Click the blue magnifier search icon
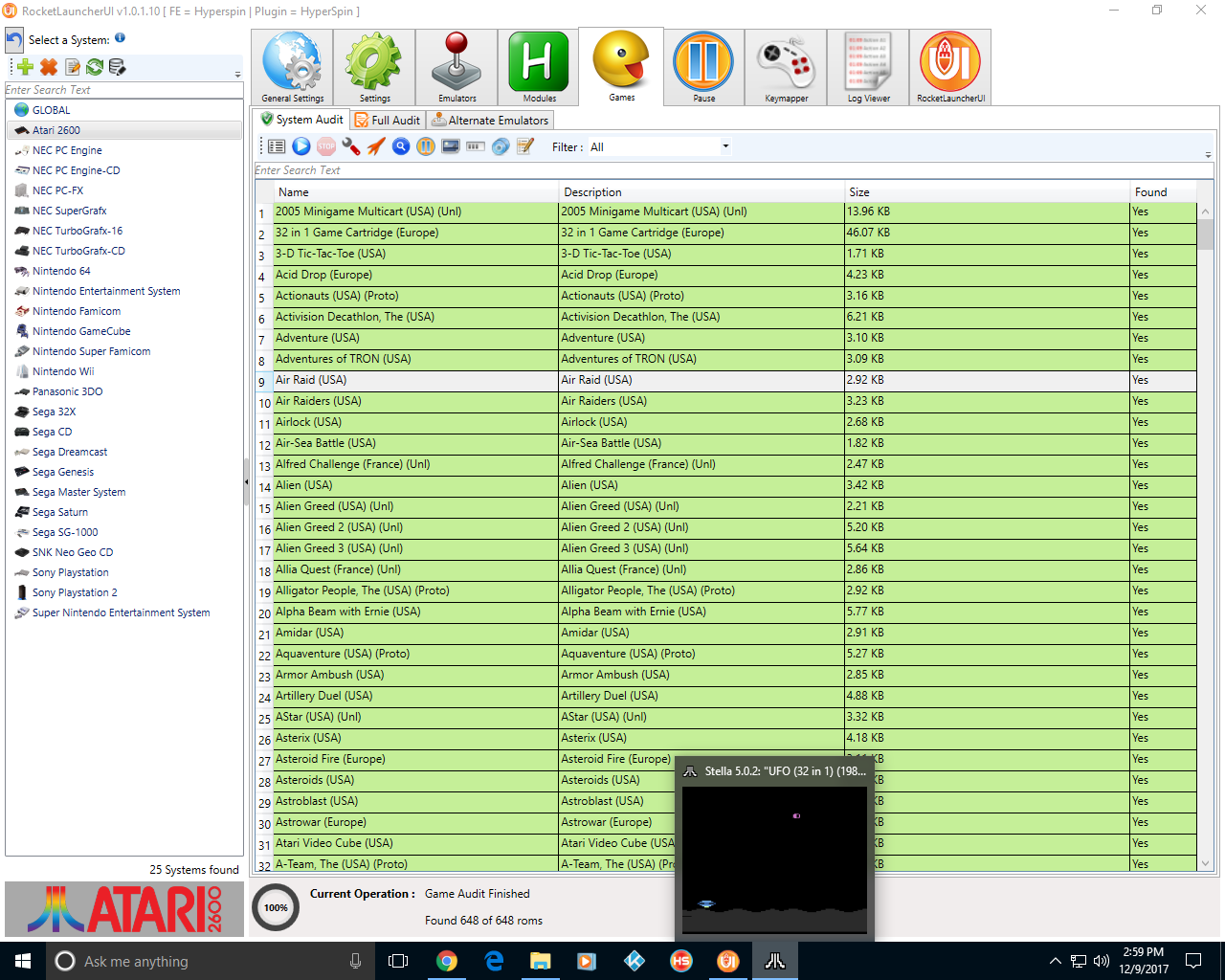Image resolution: width=1225 pixels, height=980 pixels. click(x=401, y=146)
